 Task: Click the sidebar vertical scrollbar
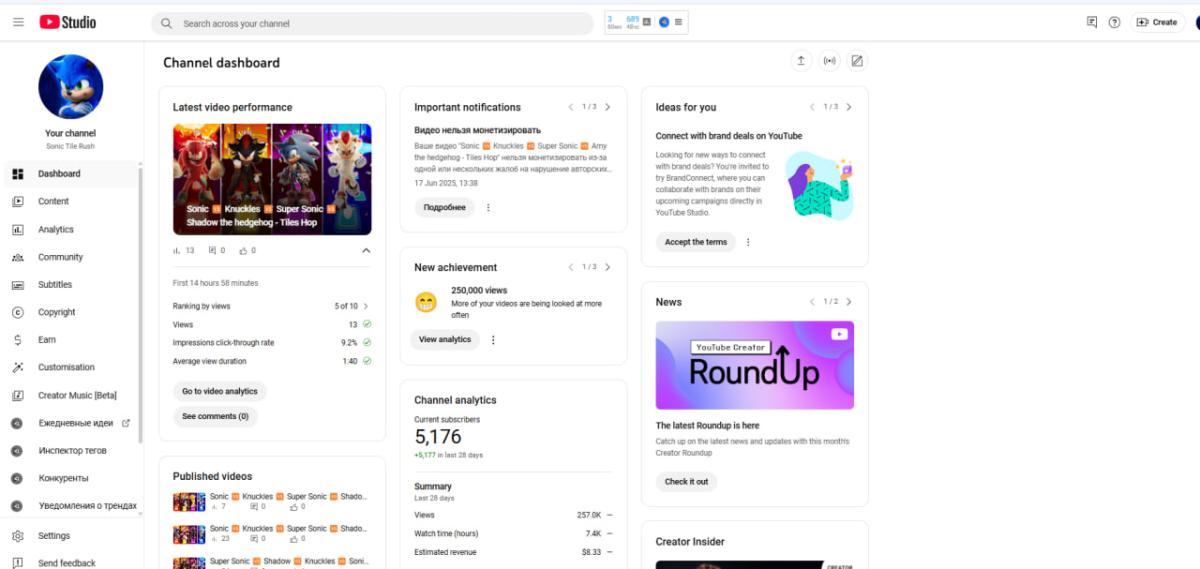140,305
